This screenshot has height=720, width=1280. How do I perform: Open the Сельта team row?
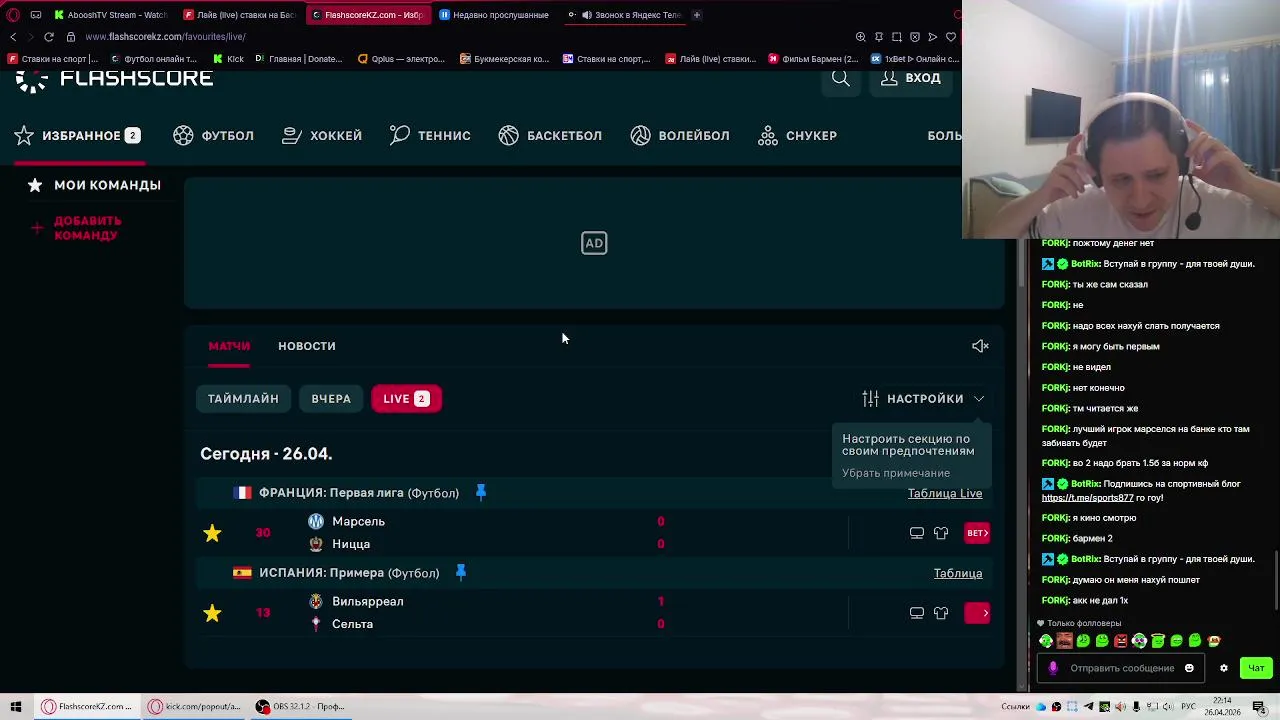click(352, 624)
